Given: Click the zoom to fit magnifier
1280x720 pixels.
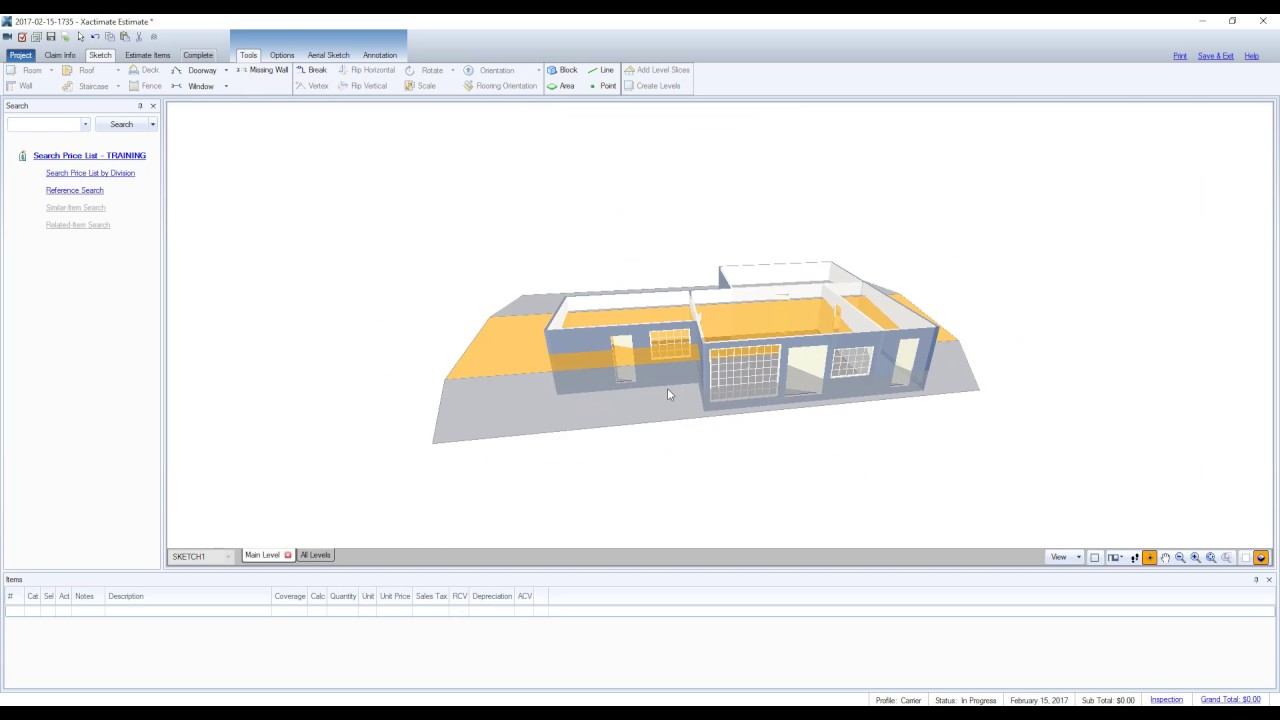Looking at the screenshot, I should pos(1211,557).
